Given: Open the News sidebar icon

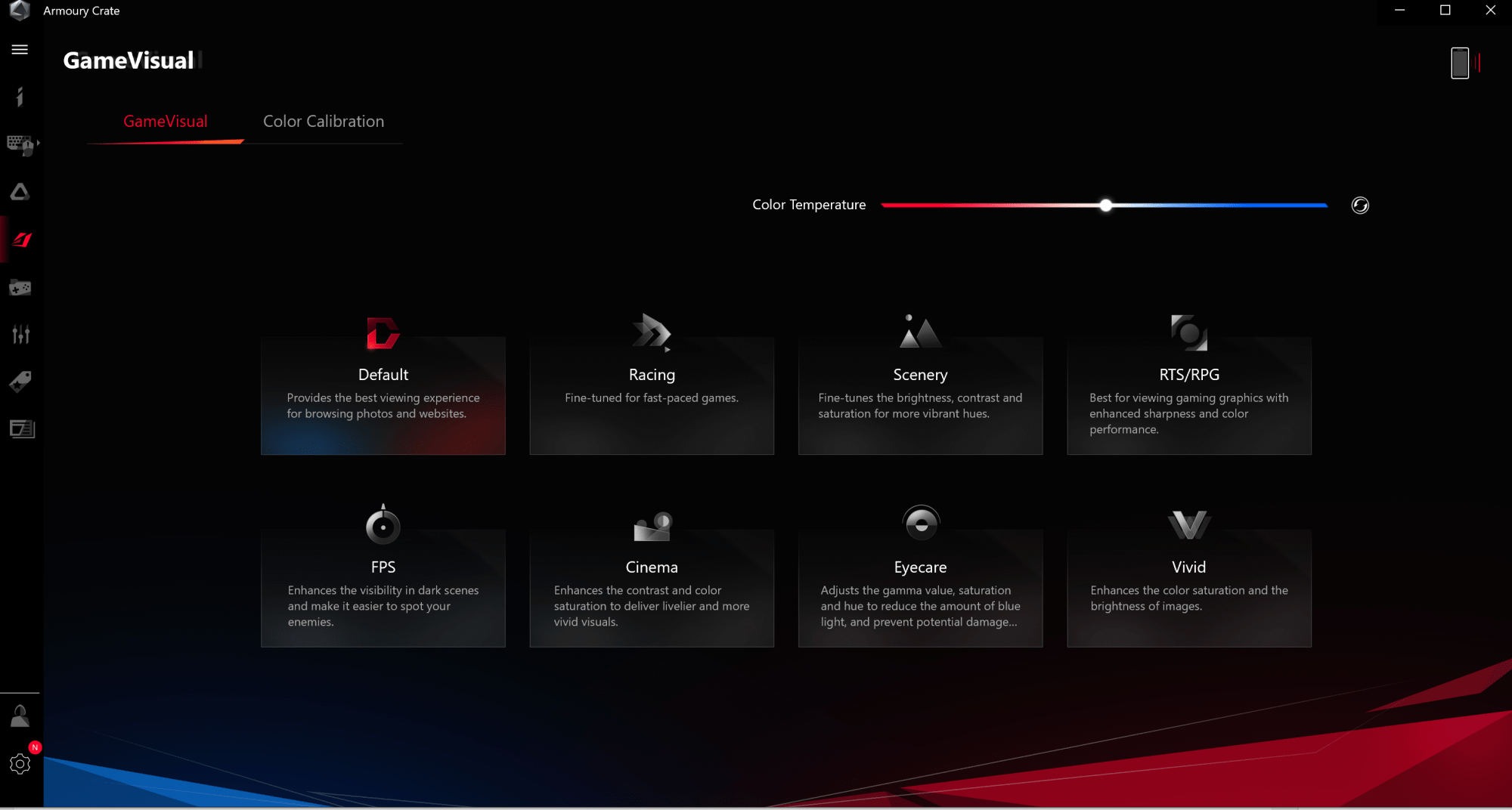Looking at the screenshot, I should pyautogui.click(x=21, y=429).
